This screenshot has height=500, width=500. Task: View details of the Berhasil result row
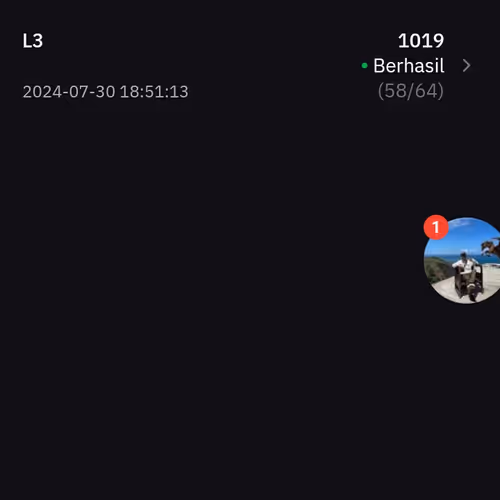tap(417, 66)
